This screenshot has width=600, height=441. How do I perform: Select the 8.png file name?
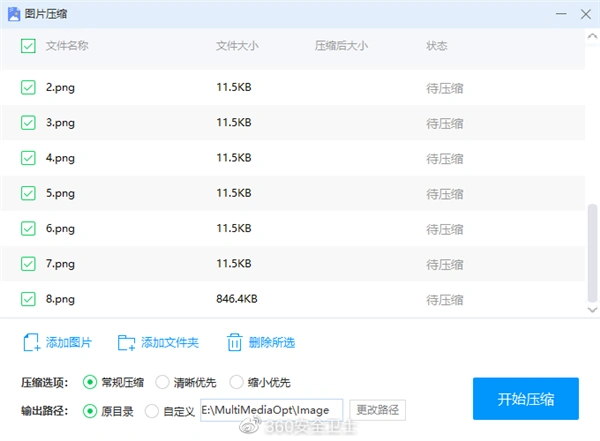(x=60, y=299)
